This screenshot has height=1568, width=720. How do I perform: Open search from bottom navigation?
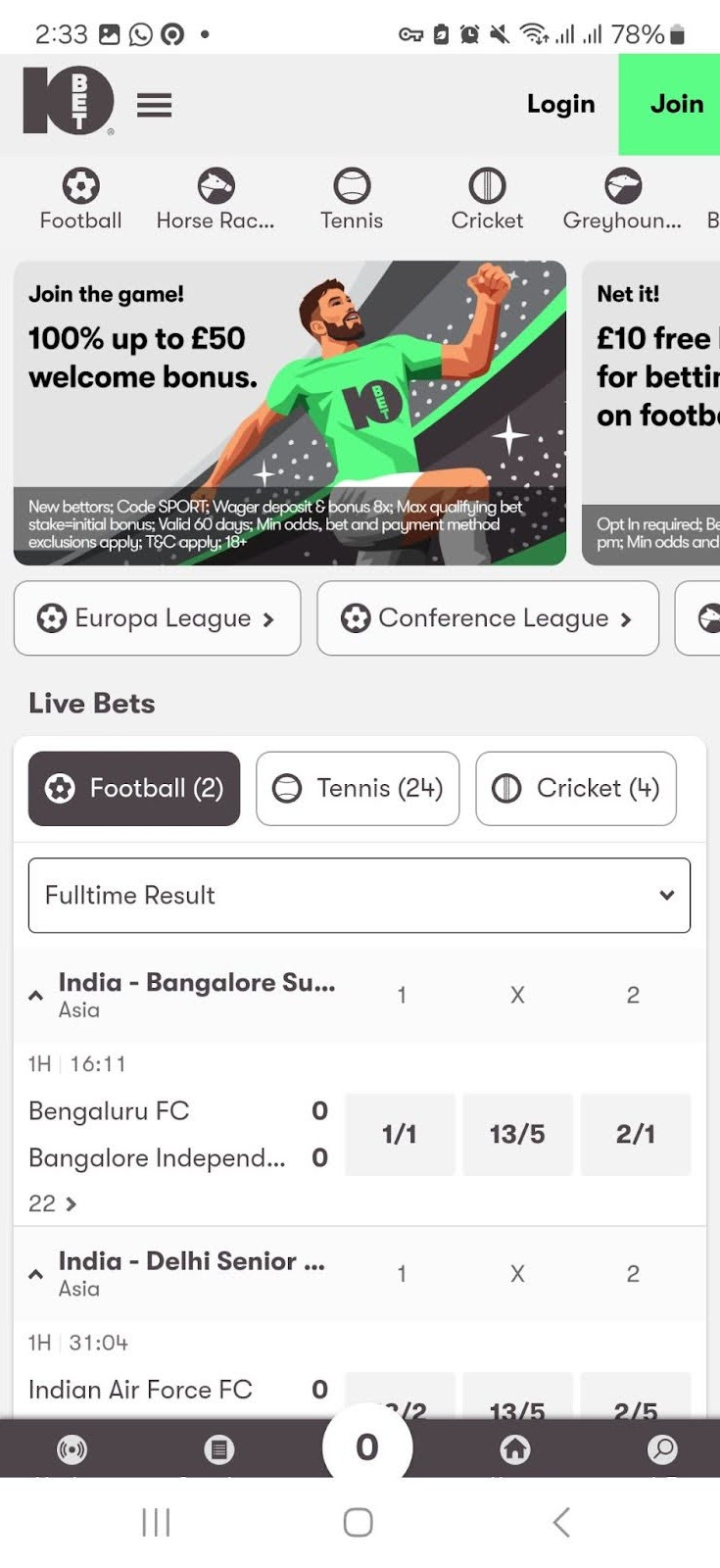pyautogui.click(x=662, y=1448)
